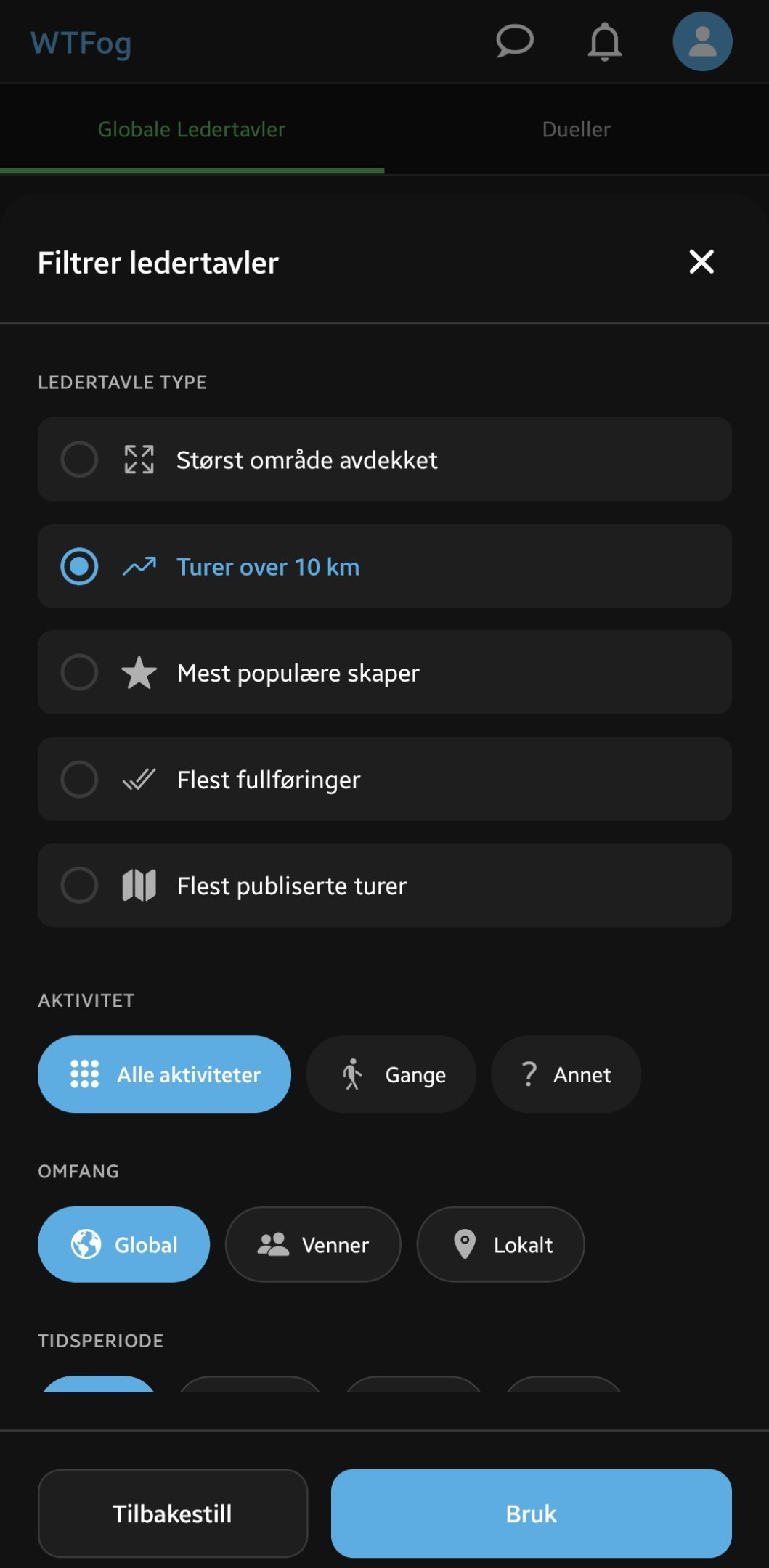Click the star icon for popular creators
Viewport: 769px width, 1568px height.
pyautogui.click(x=139, y=672)
